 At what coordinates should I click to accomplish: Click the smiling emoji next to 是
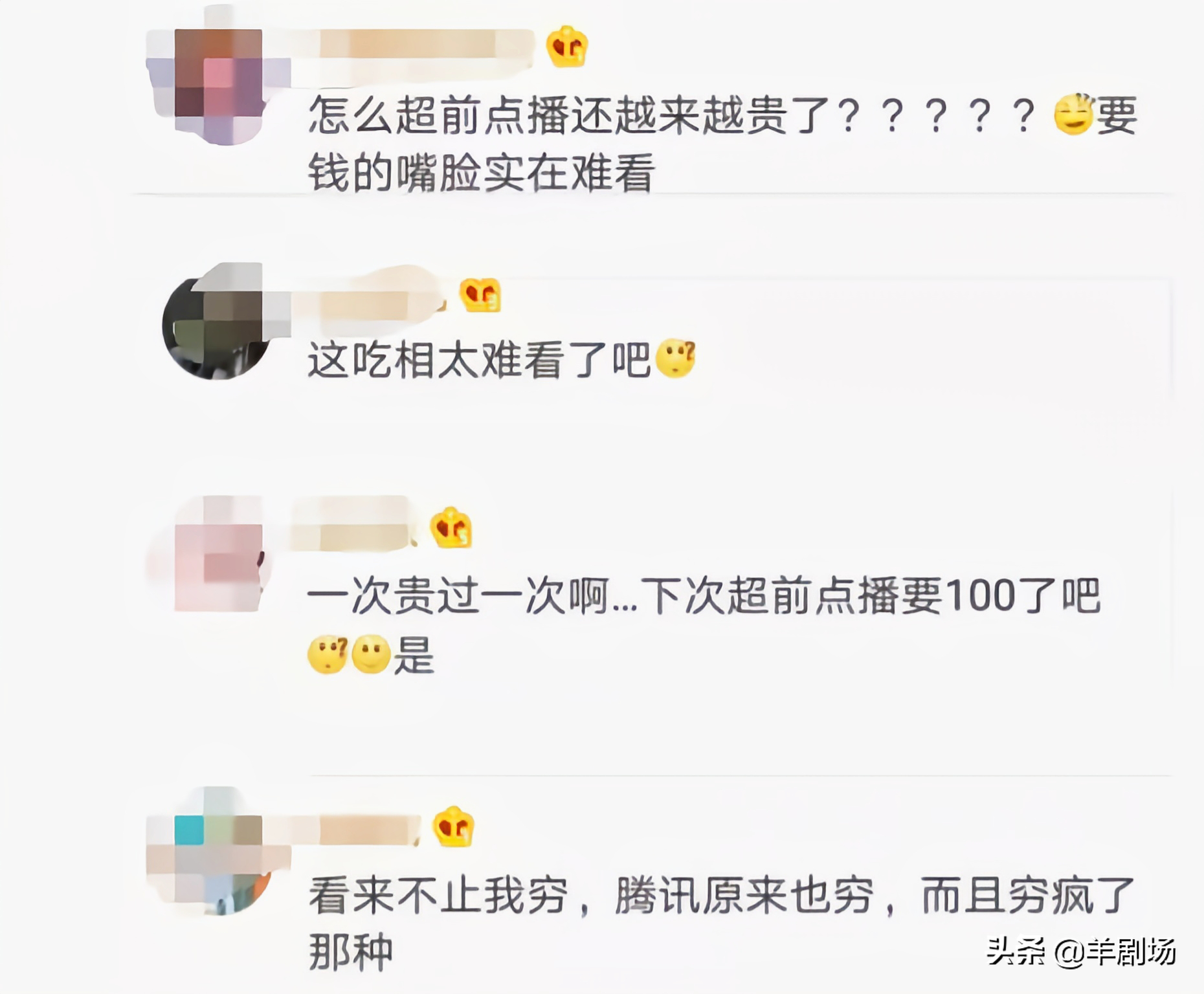point(371,654)
